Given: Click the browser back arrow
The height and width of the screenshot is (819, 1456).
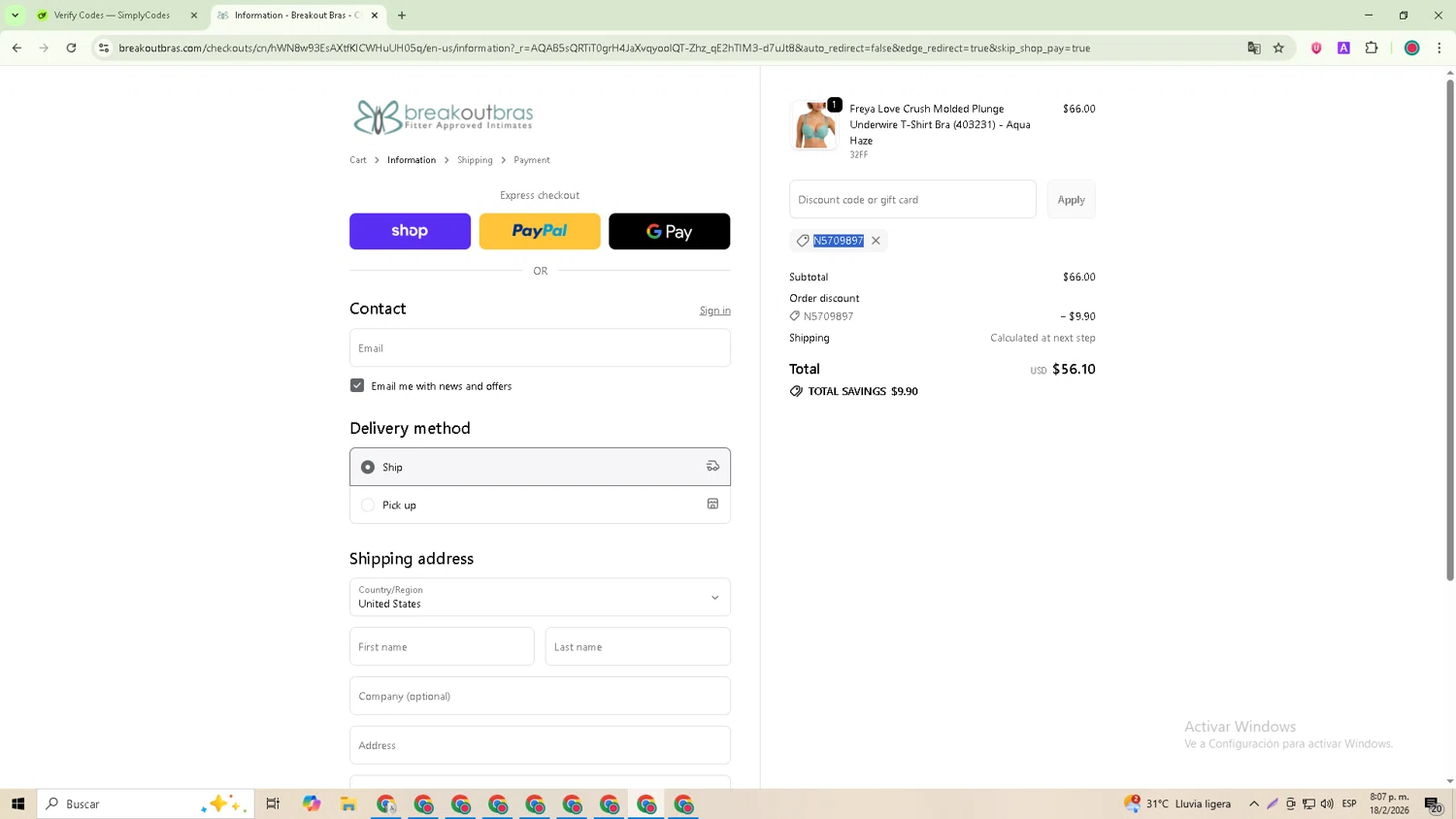Looking at the screenshot, I should (x=17, y=48).
